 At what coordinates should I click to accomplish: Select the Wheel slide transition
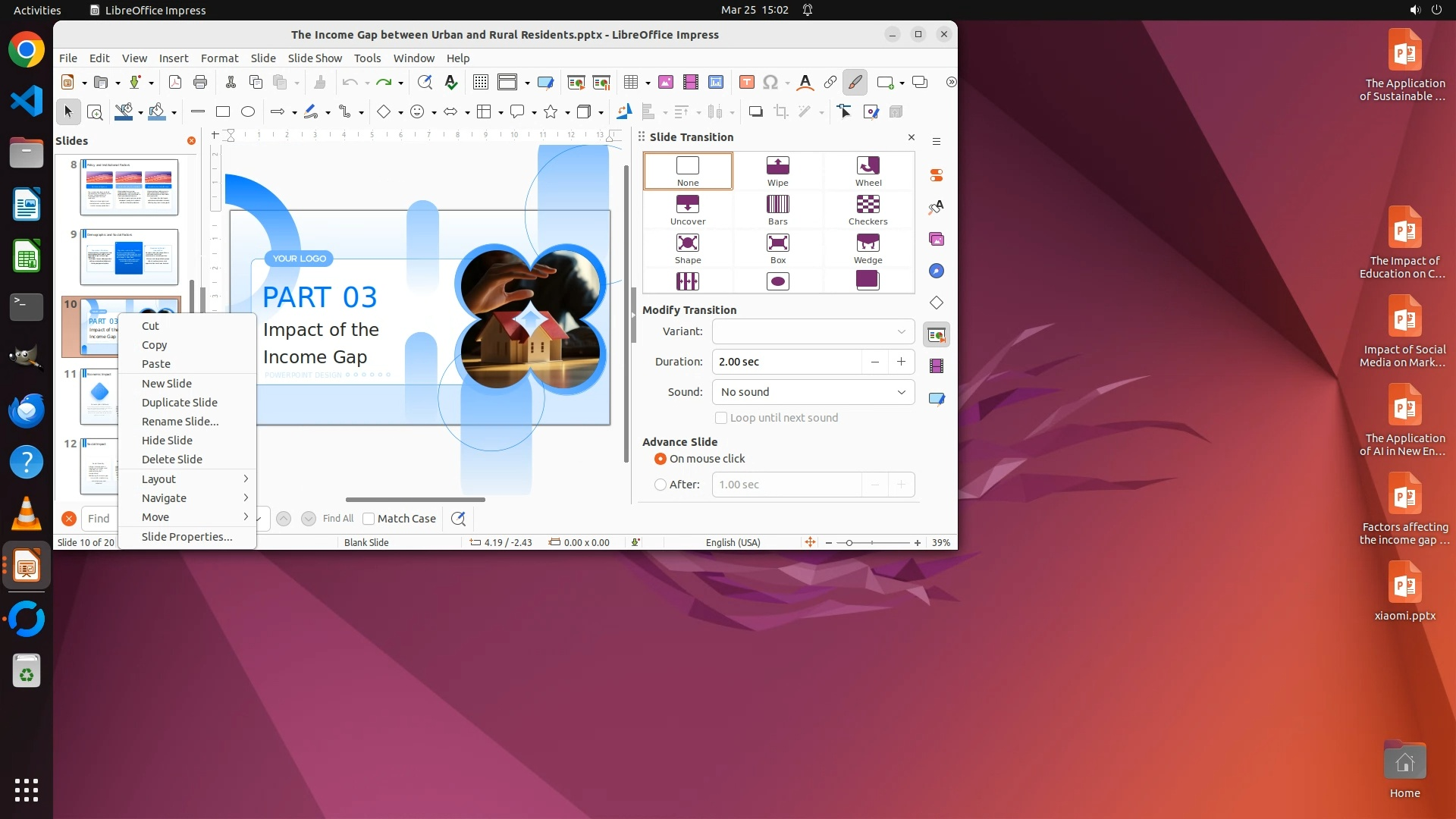pos(868,171)
